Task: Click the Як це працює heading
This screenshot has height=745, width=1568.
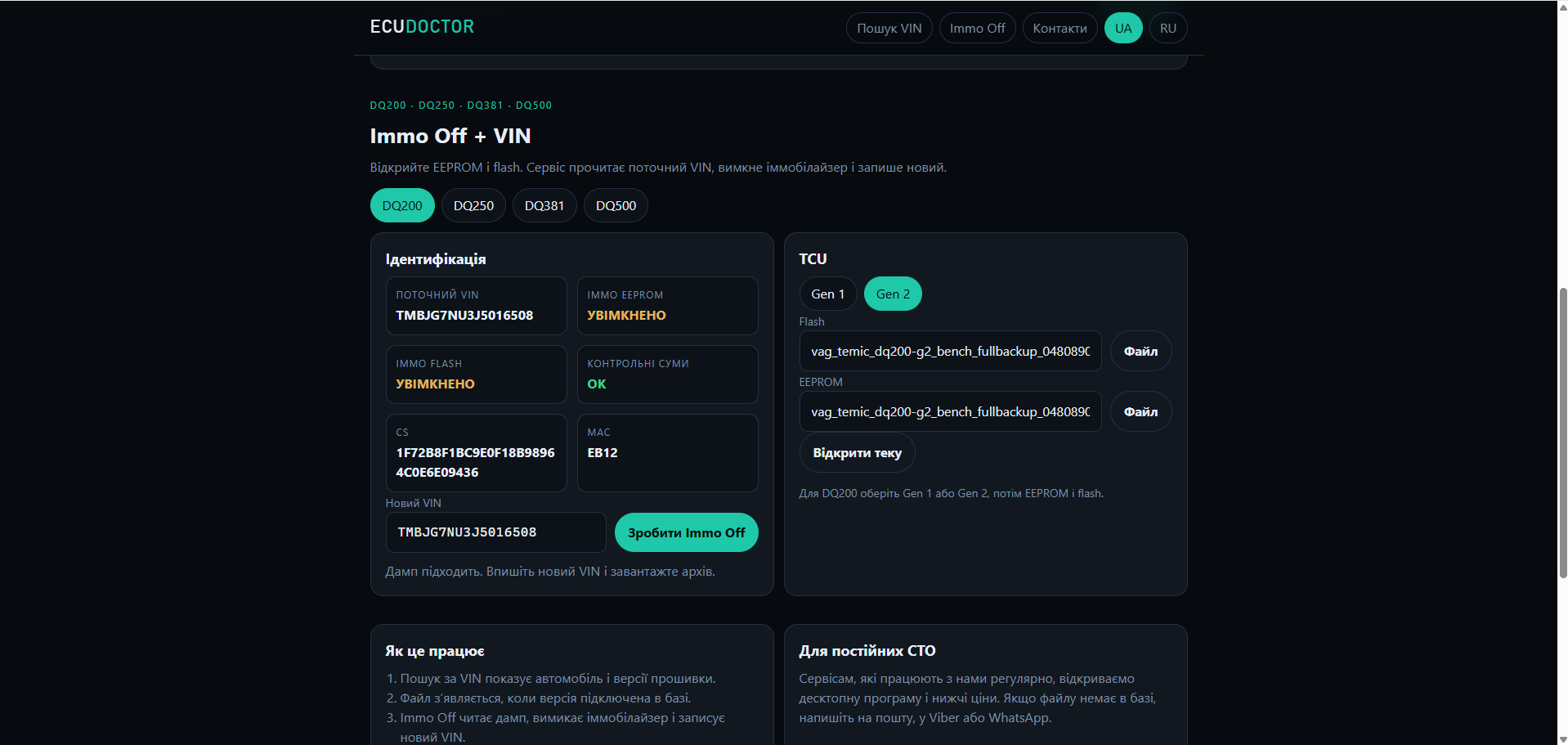Action: [435, 651]
